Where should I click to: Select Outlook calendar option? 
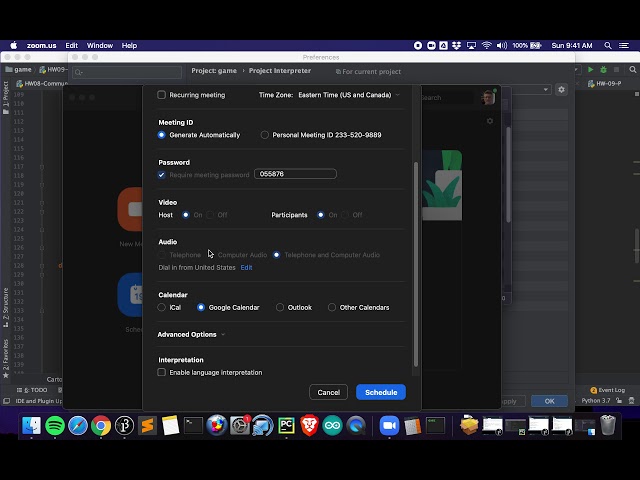[280, 307]
